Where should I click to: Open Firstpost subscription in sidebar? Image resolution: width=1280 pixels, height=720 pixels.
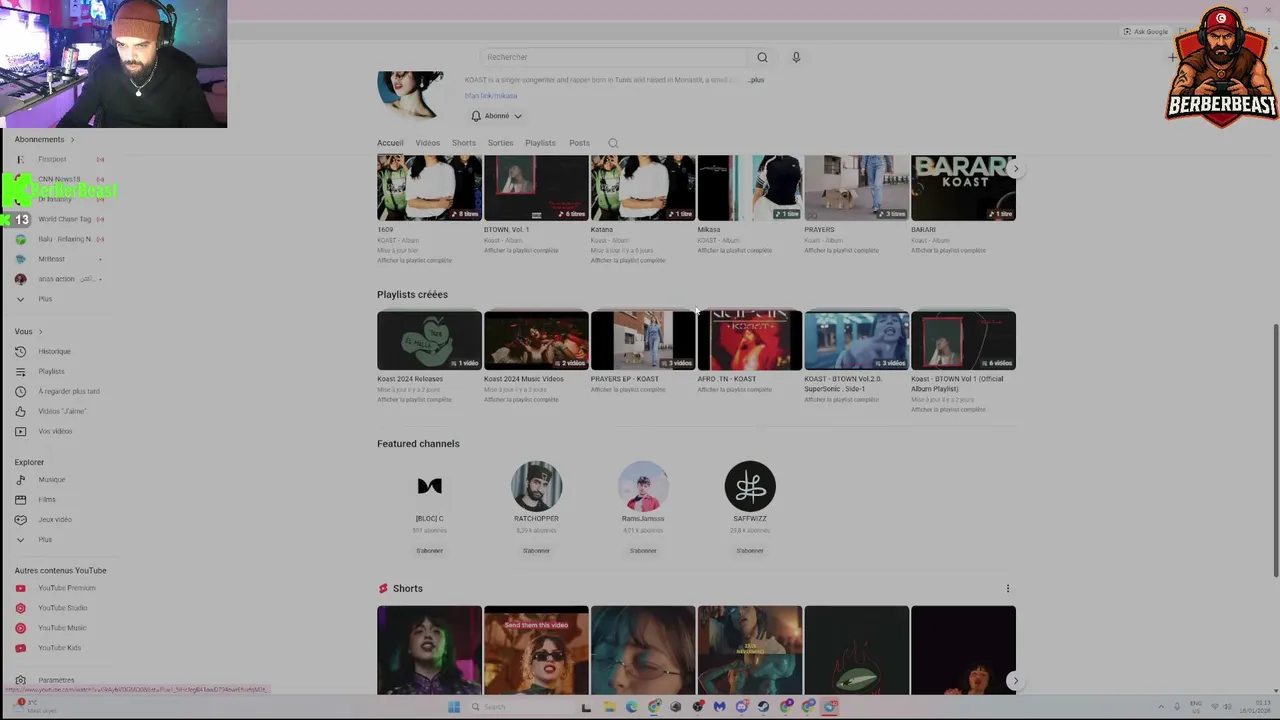[x=52, y=159]
